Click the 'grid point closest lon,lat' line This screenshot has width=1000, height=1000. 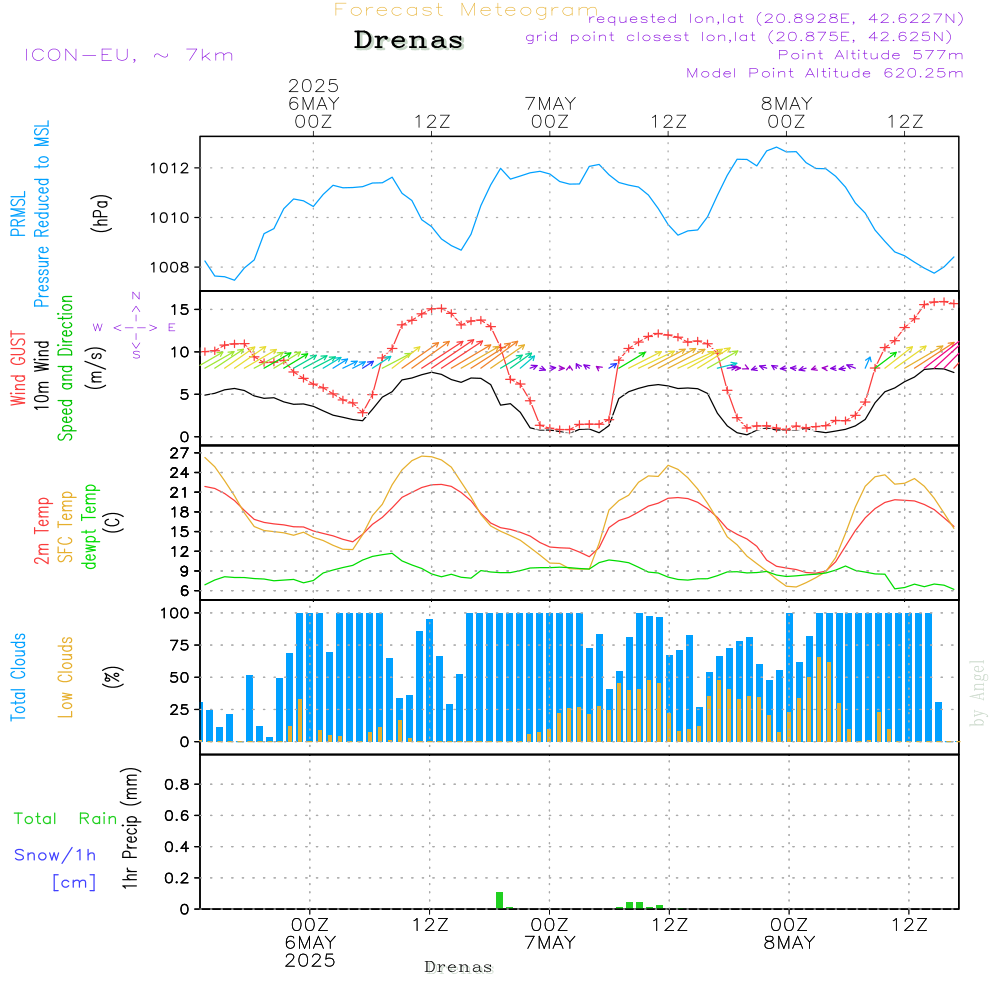739,37
